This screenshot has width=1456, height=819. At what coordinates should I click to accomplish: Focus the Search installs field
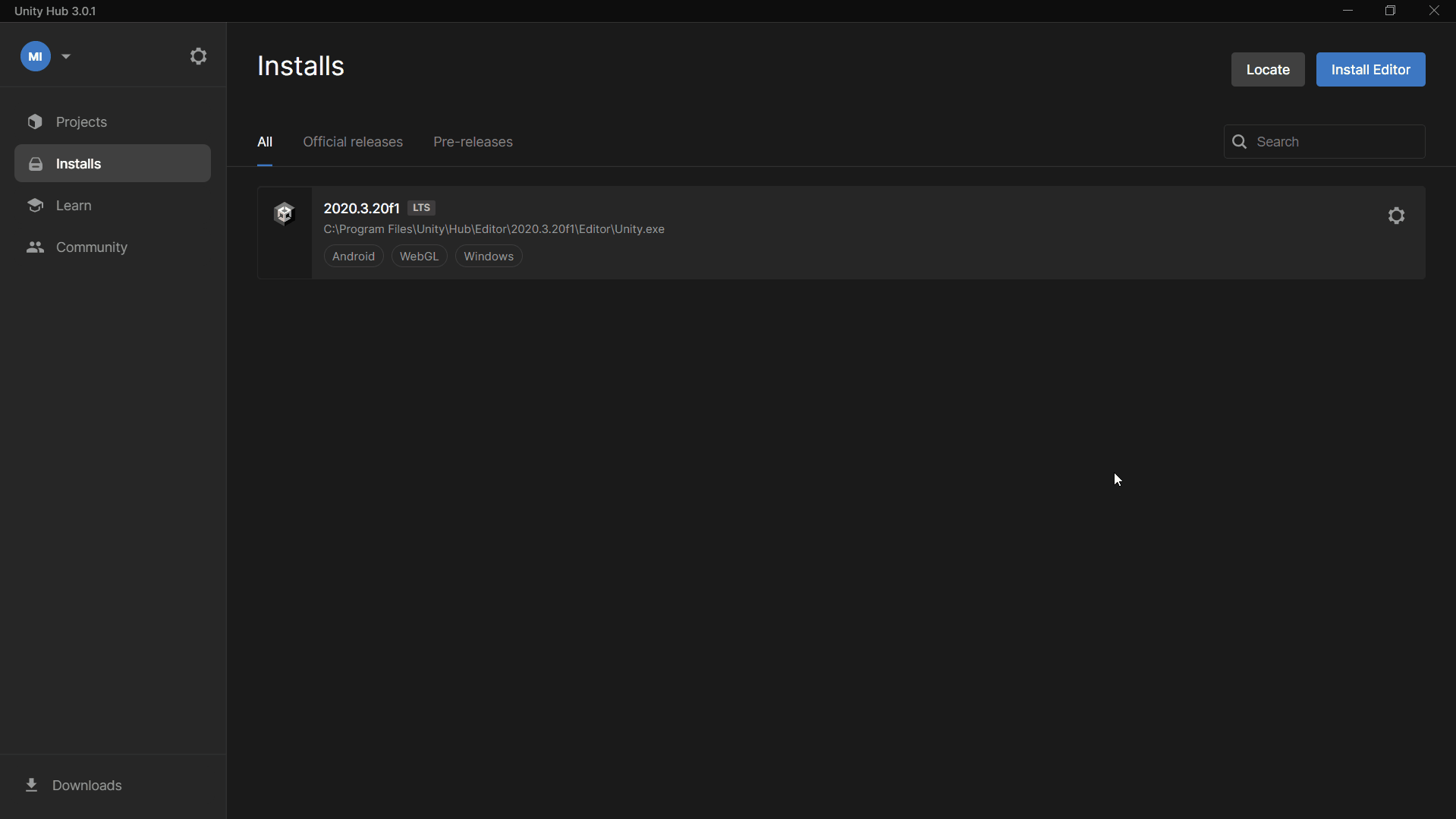point(1335,142)
